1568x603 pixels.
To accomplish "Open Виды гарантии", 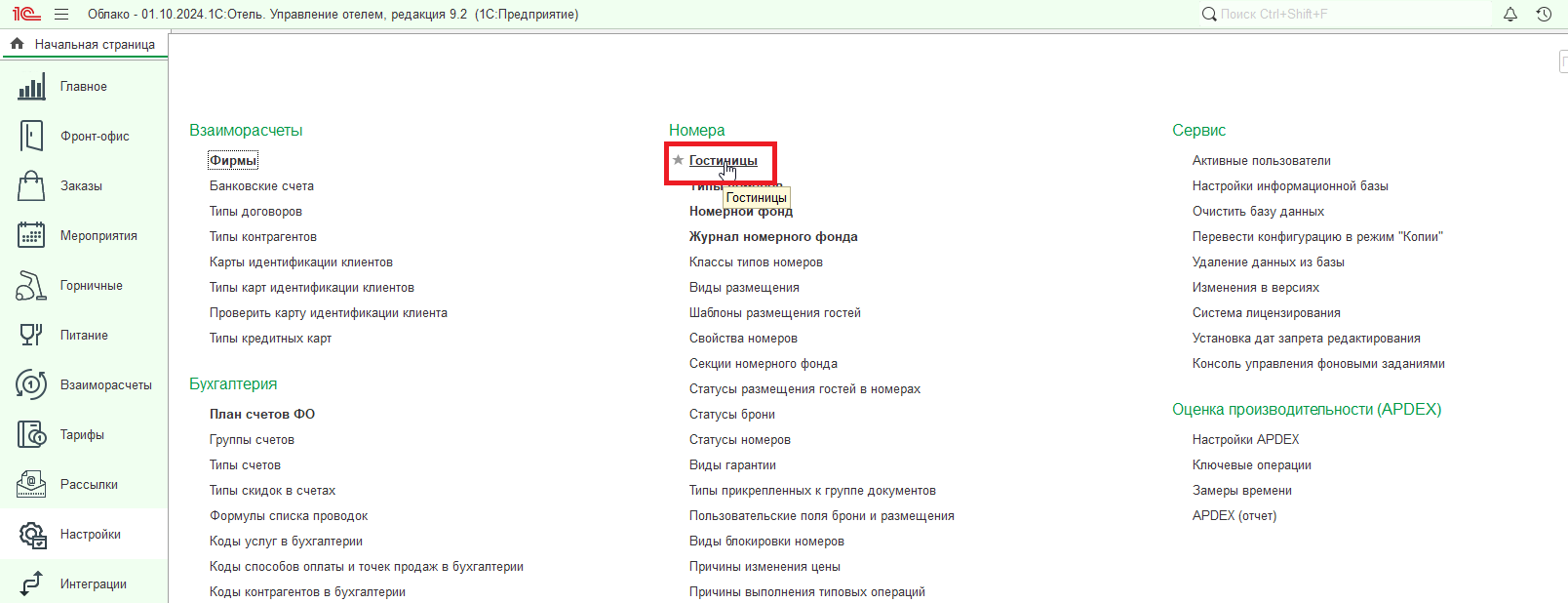I will pyautogui.click(x=732, y=465).
